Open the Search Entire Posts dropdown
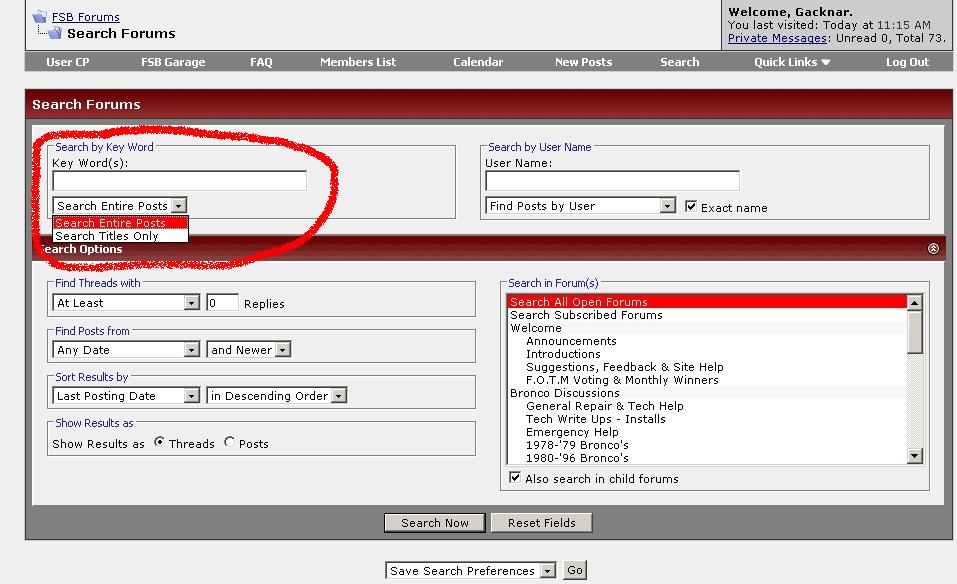Viewport: 957px width, 584px height. [120, 206]
